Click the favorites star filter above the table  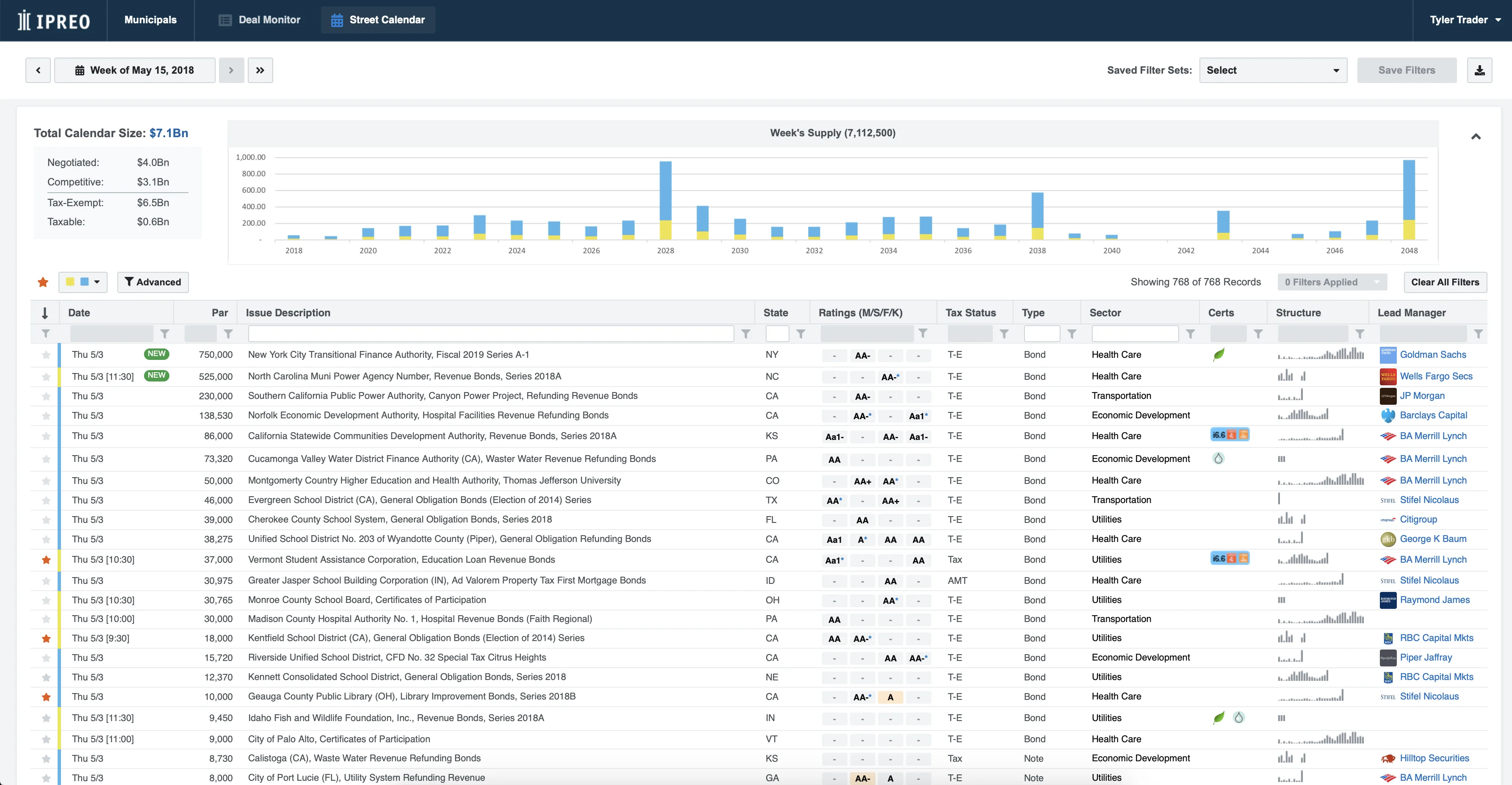(43, 282)
